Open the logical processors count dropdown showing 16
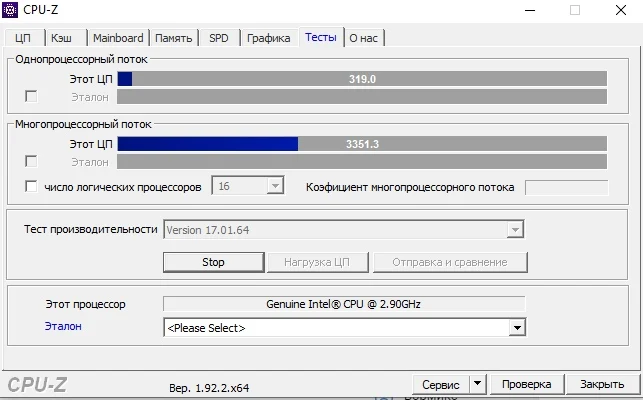This screenshot has height=400, width=643. point(248,186)
